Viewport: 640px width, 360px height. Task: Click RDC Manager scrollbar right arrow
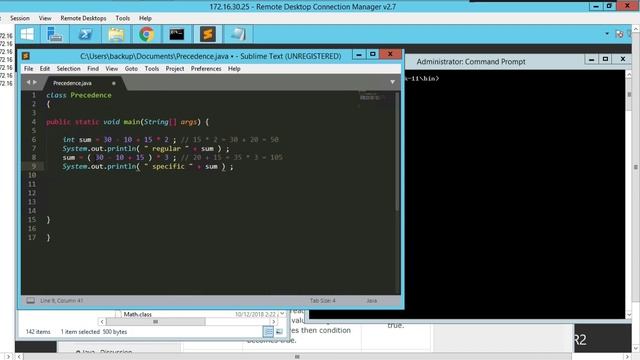[627, 356]
